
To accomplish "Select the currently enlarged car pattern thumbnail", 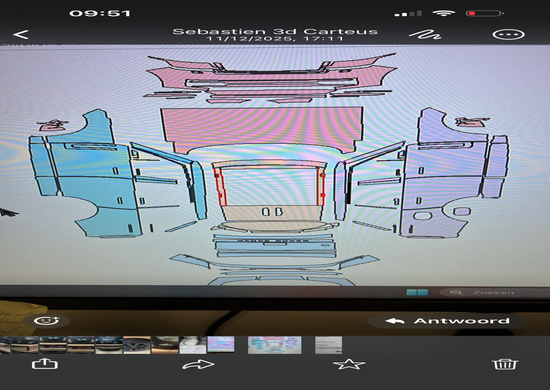I will click(275, 345).
